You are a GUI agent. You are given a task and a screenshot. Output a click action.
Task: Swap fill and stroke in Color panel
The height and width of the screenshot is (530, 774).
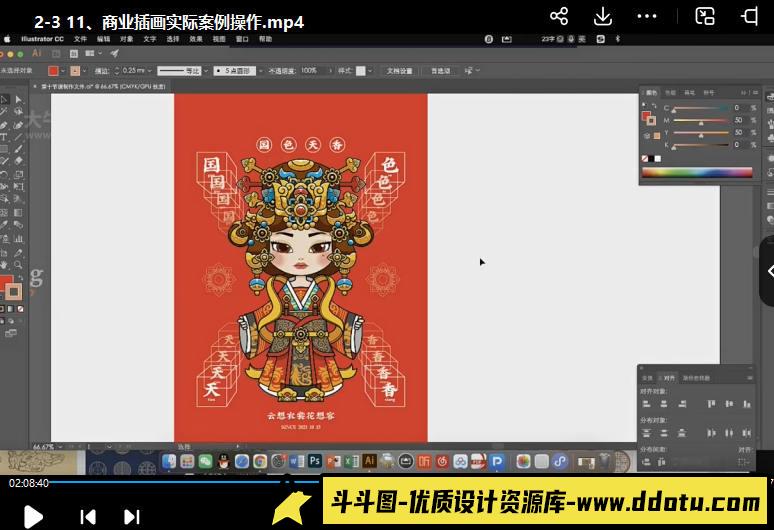[x=654, y=106]
